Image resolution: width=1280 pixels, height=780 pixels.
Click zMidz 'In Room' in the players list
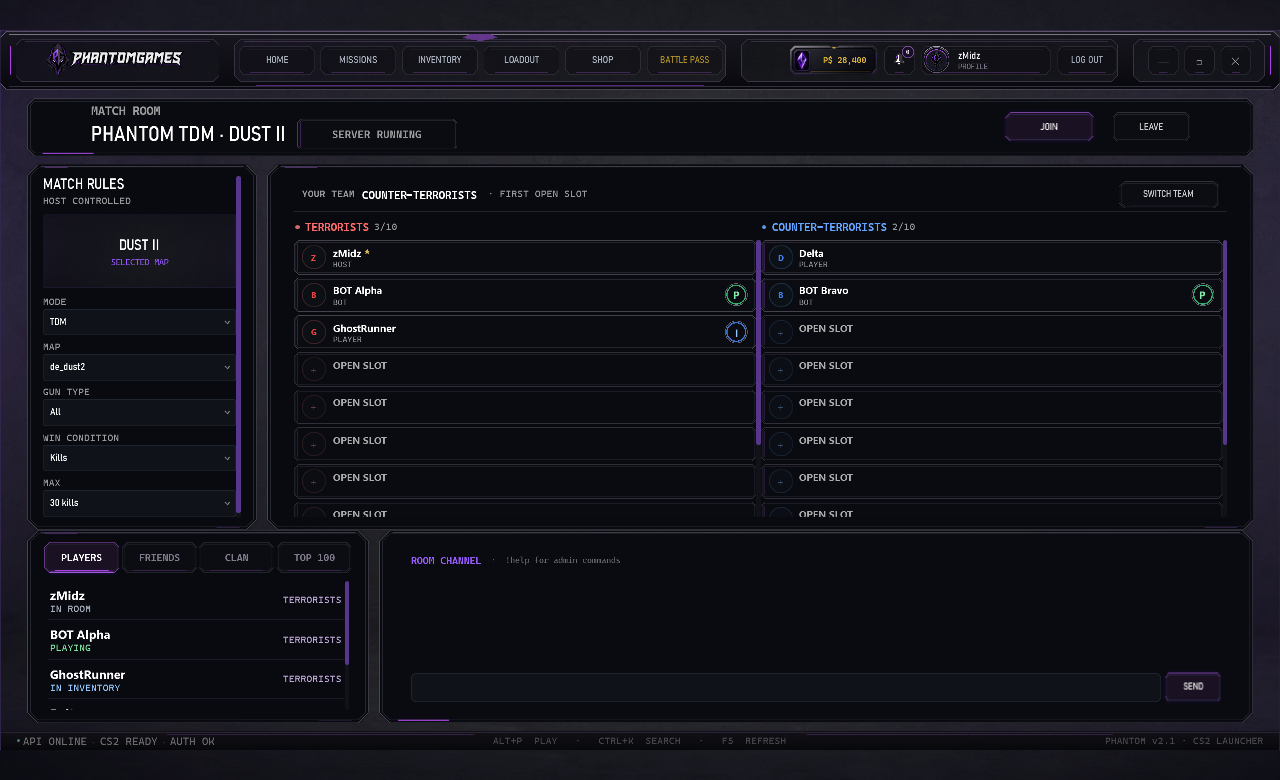coord(196,601)
